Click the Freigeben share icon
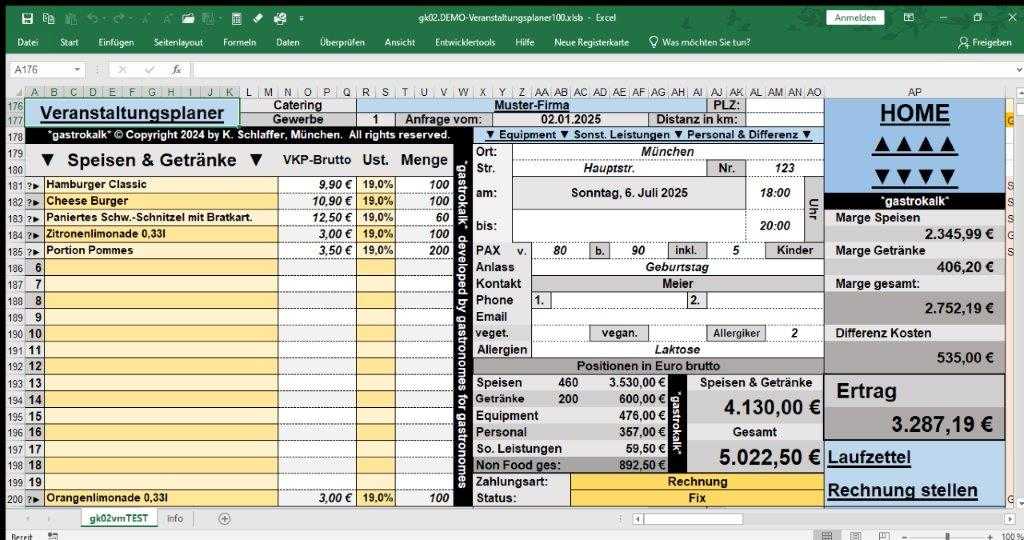 [984, 42]
